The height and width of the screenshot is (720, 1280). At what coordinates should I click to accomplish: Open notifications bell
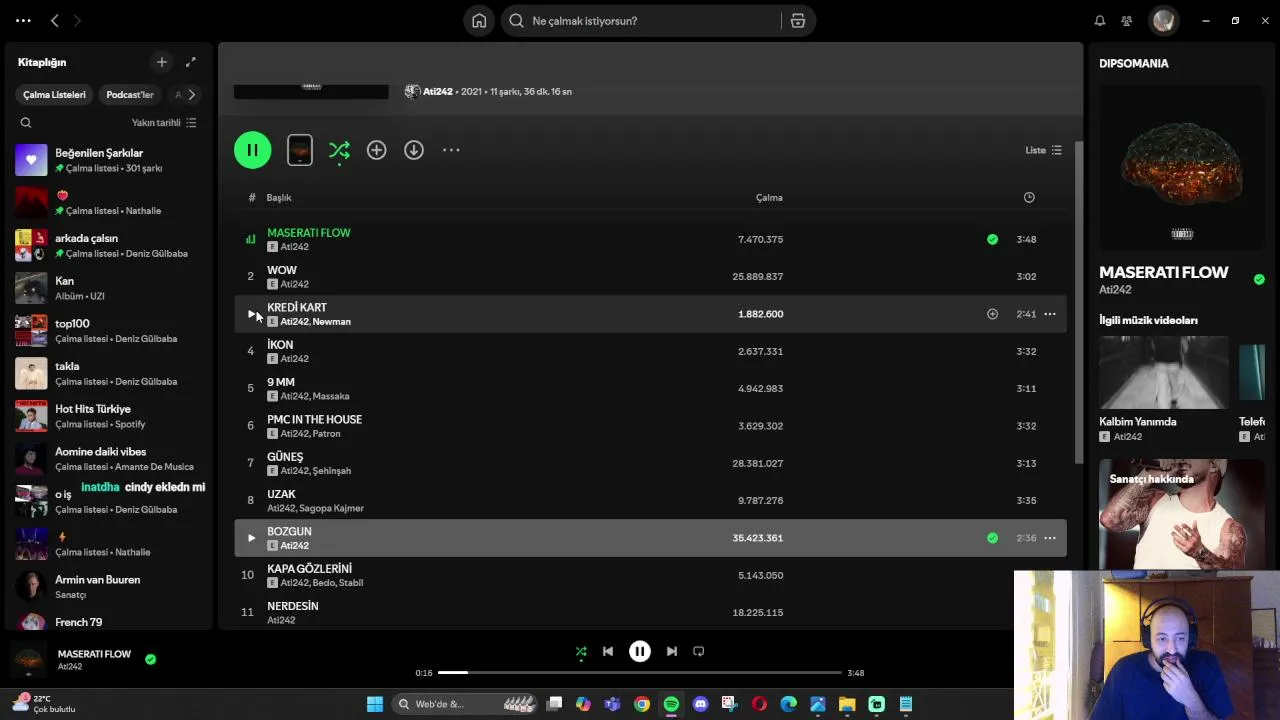(x=1099, y=20)
